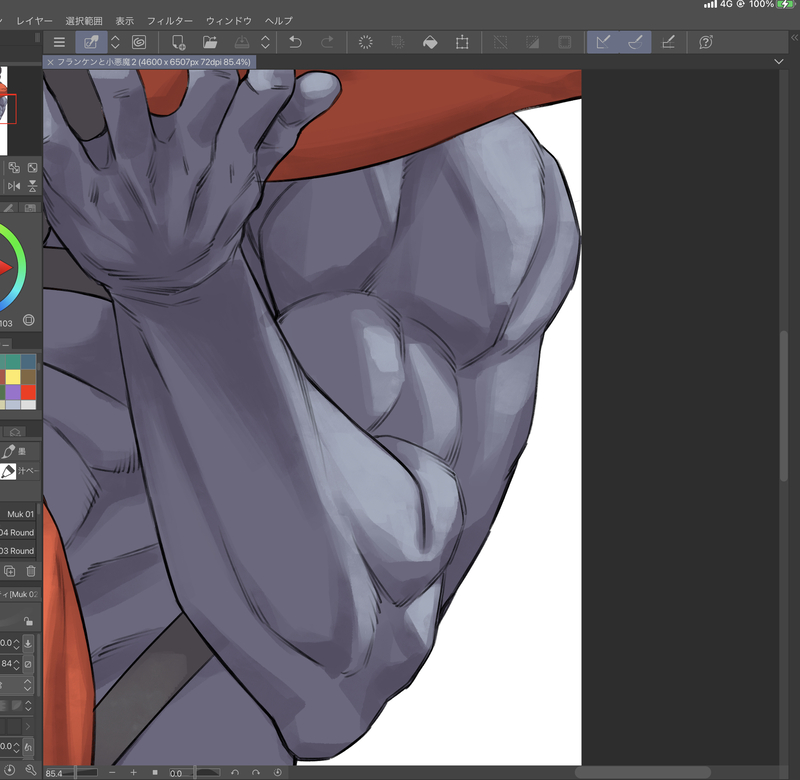
Task: Open the フィルター menu
Action: (x=169, y=20)
